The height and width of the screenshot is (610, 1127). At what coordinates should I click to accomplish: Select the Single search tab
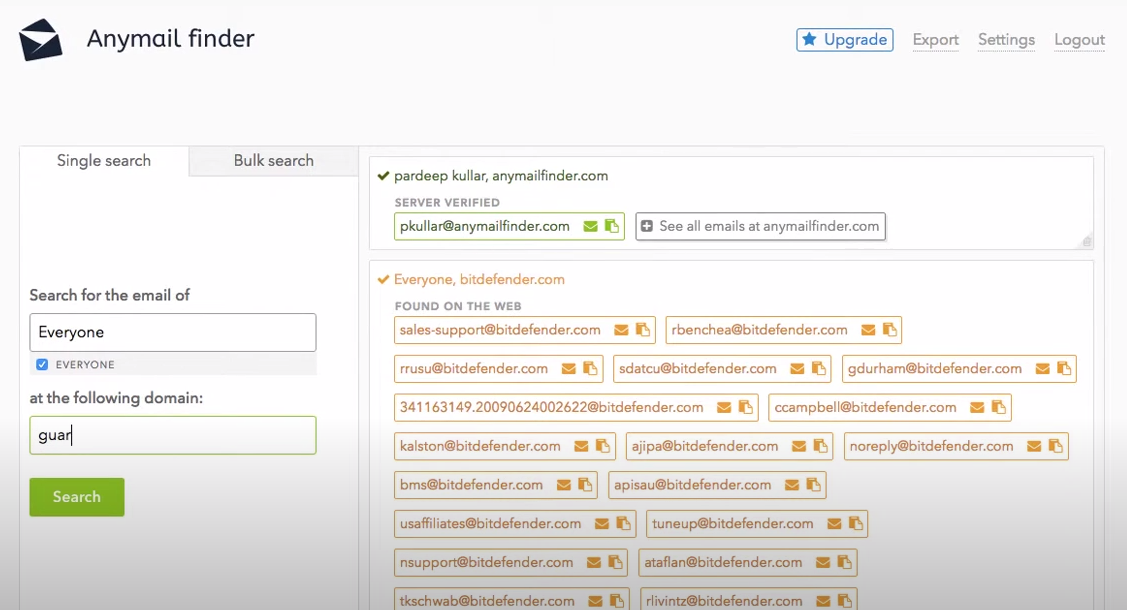point(103,160)
